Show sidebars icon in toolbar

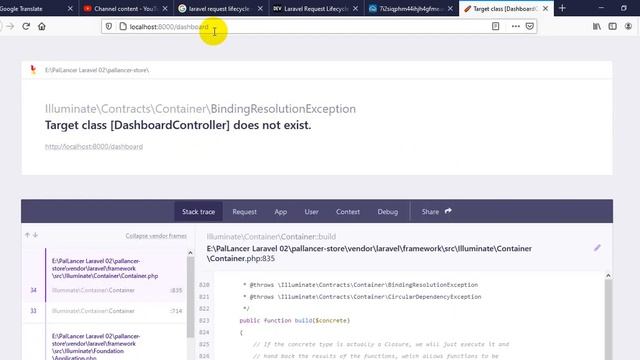(613, 27)
